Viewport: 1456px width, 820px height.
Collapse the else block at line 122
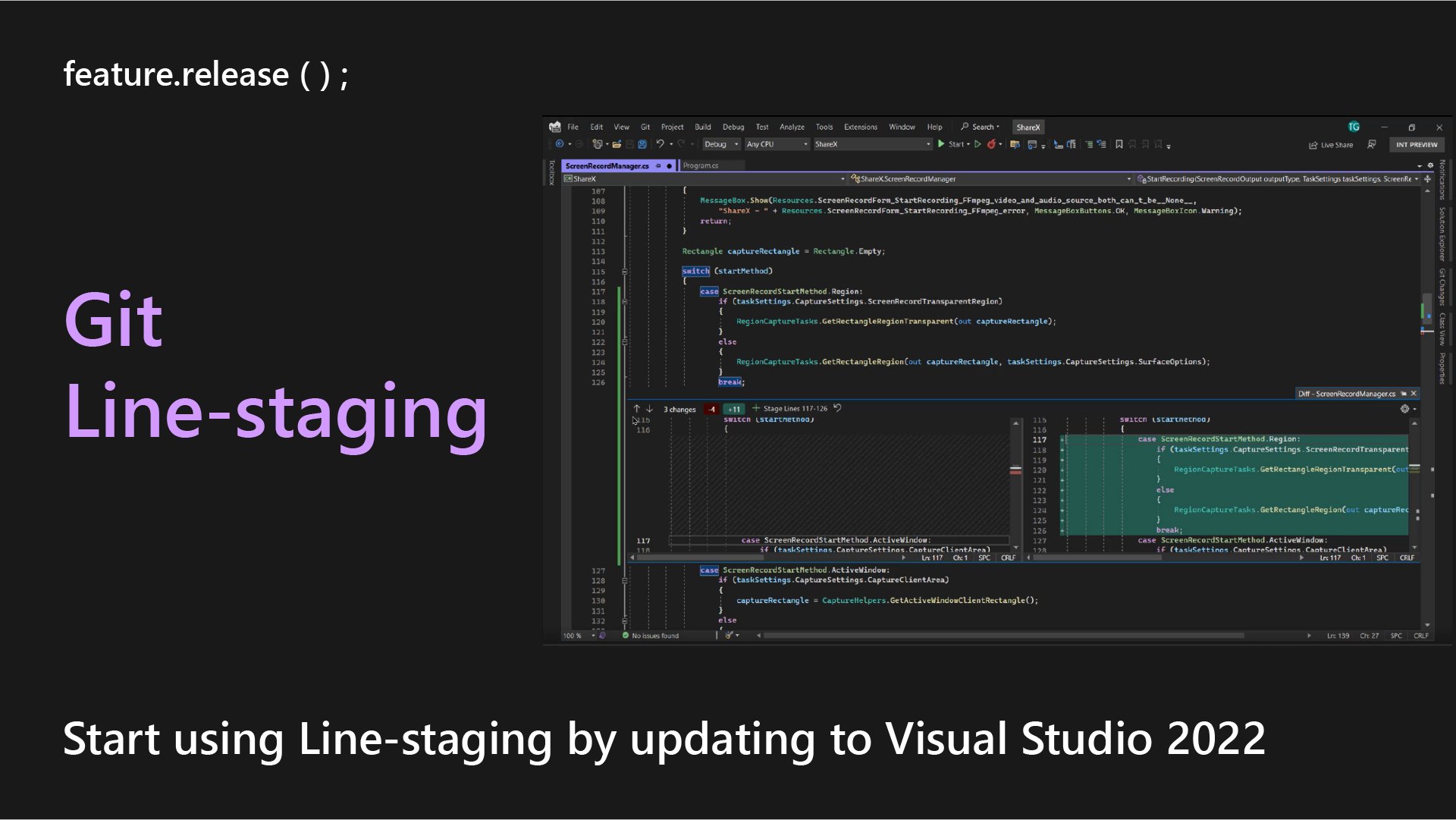[x=625, y=342]
